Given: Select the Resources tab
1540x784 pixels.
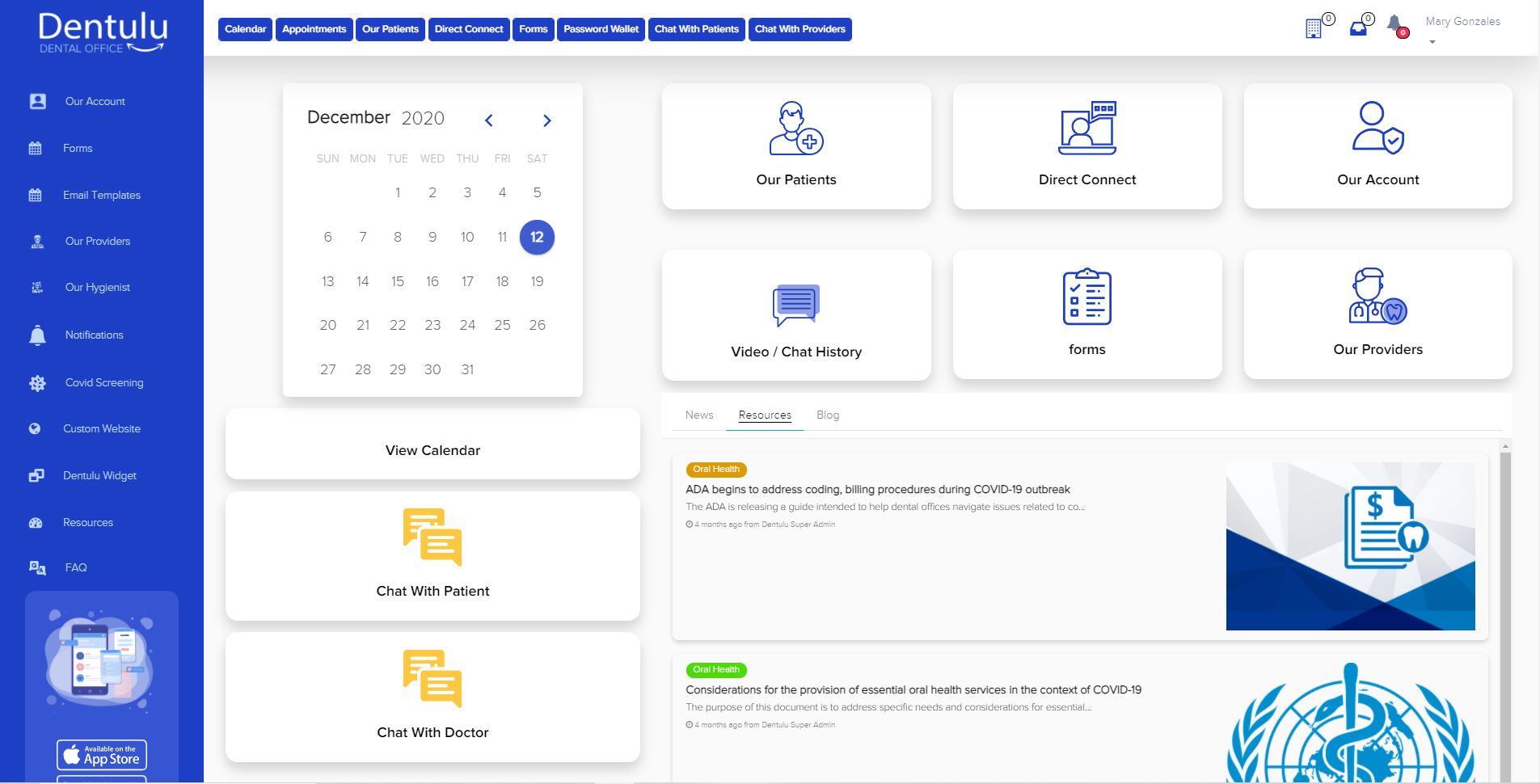Looking at the screenshot, I should [x=765, y=415].
